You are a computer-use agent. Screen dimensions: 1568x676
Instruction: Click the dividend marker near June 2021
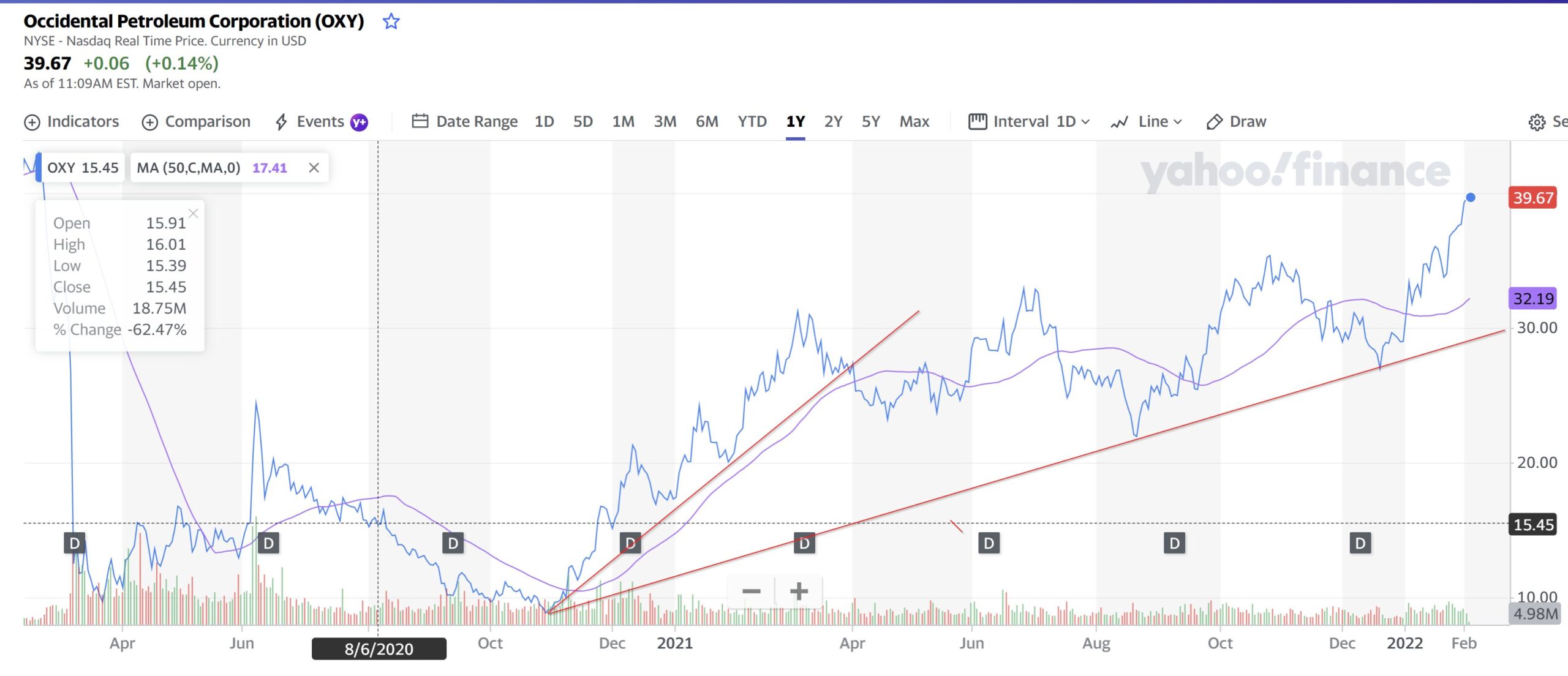[x=989, y=543]
